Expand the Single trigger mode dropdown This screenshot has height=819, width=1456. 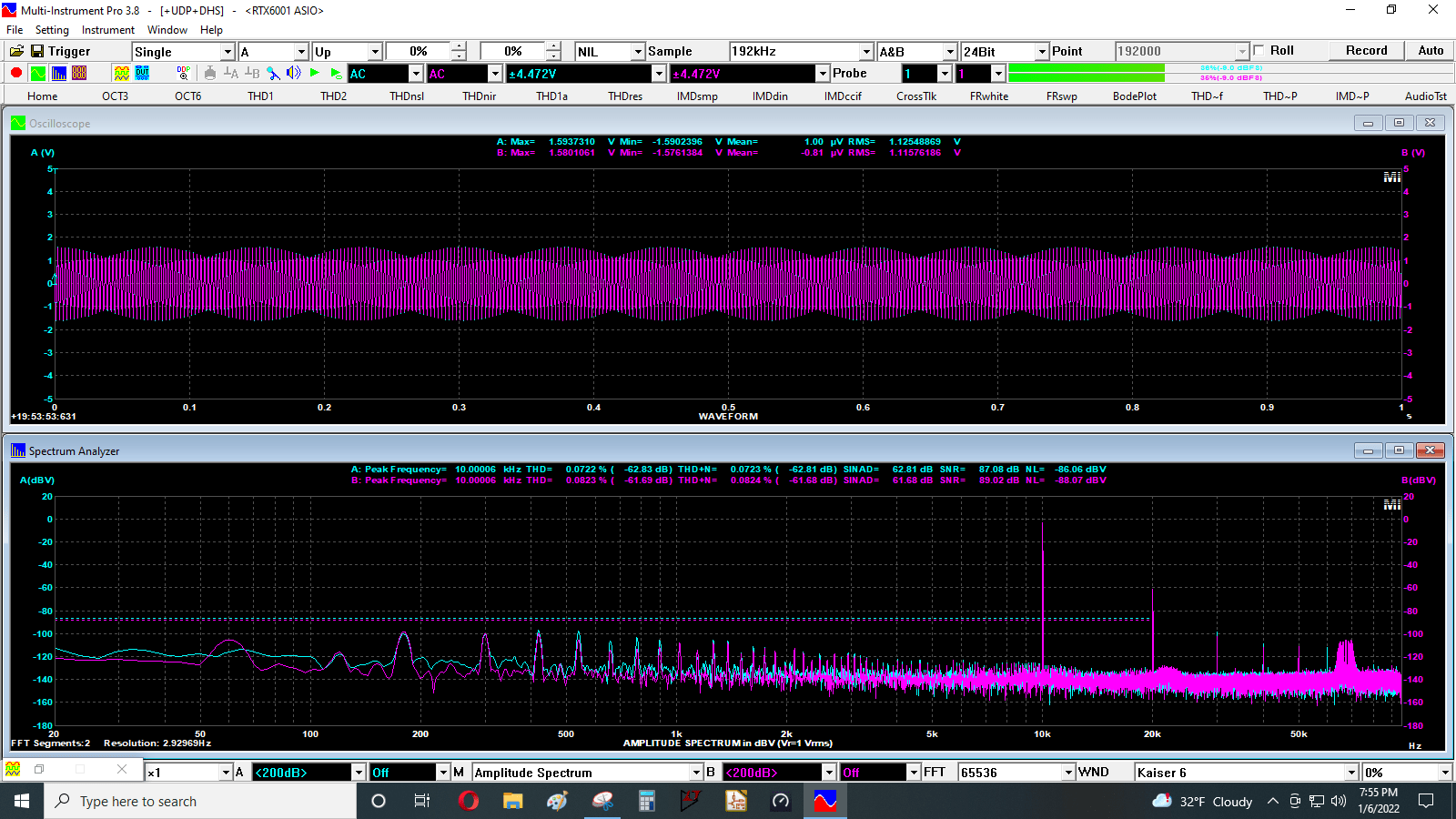point(227,52)
